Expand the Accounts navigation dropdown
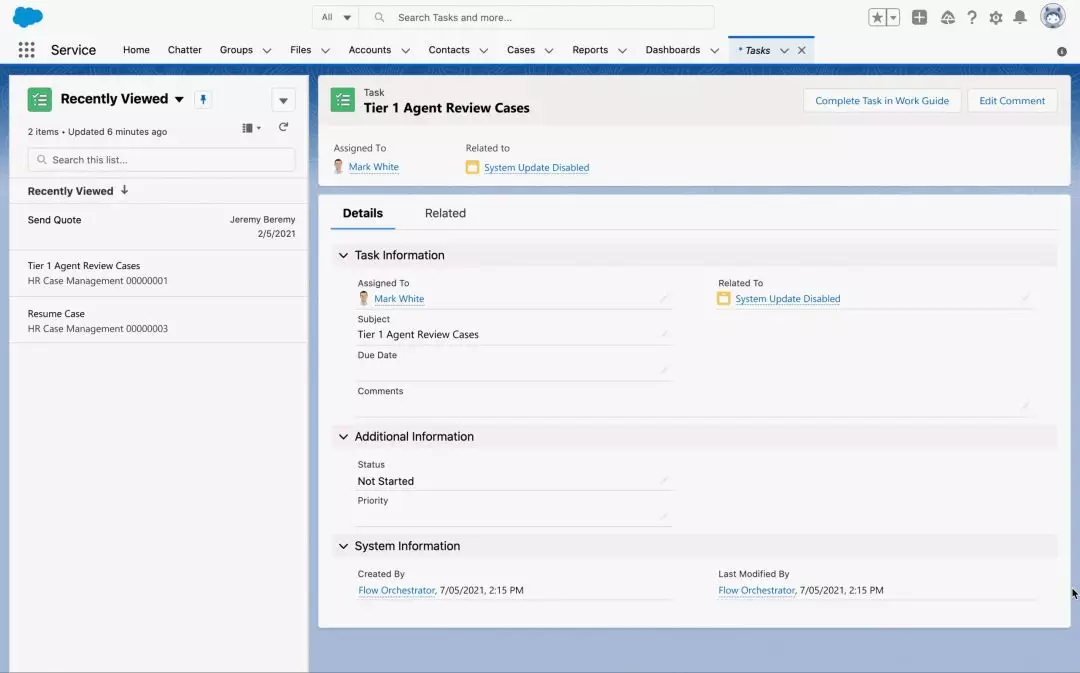 (x=406, y=50)
